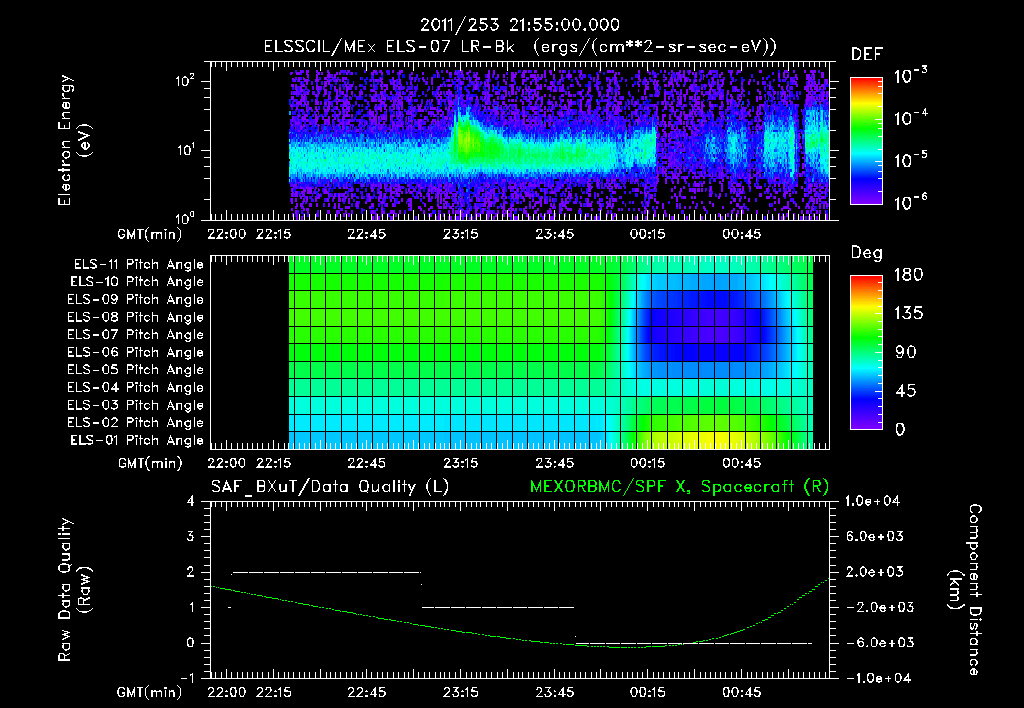Click the data quality line at level 1
Screen dimensions: 1024x708
coord(498,607)
